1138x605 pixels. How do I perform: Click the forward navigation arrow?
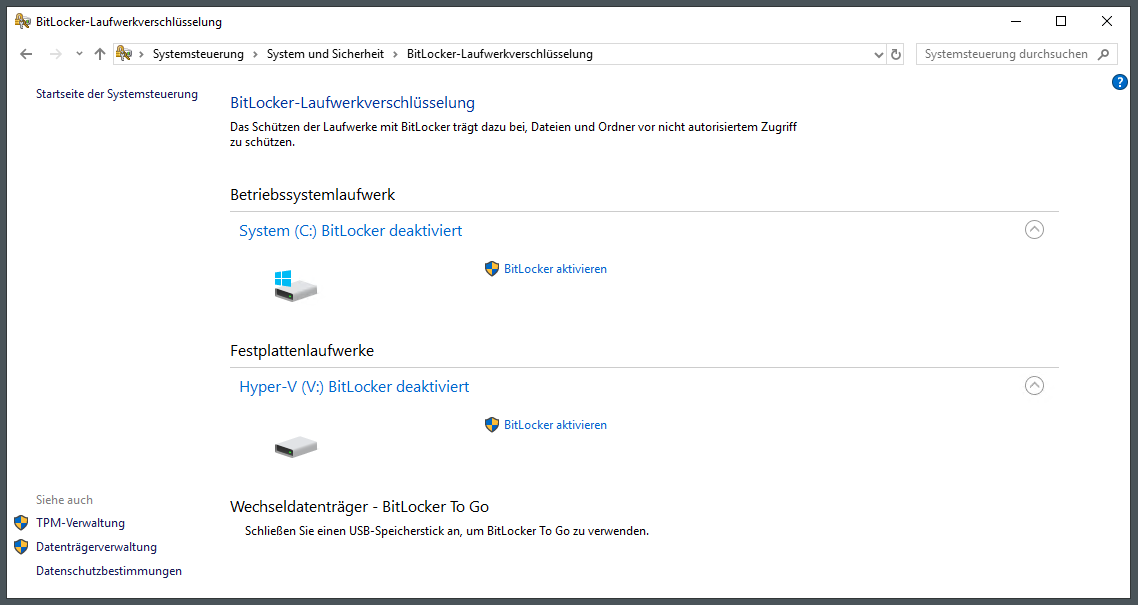click(x=56, y=54)
